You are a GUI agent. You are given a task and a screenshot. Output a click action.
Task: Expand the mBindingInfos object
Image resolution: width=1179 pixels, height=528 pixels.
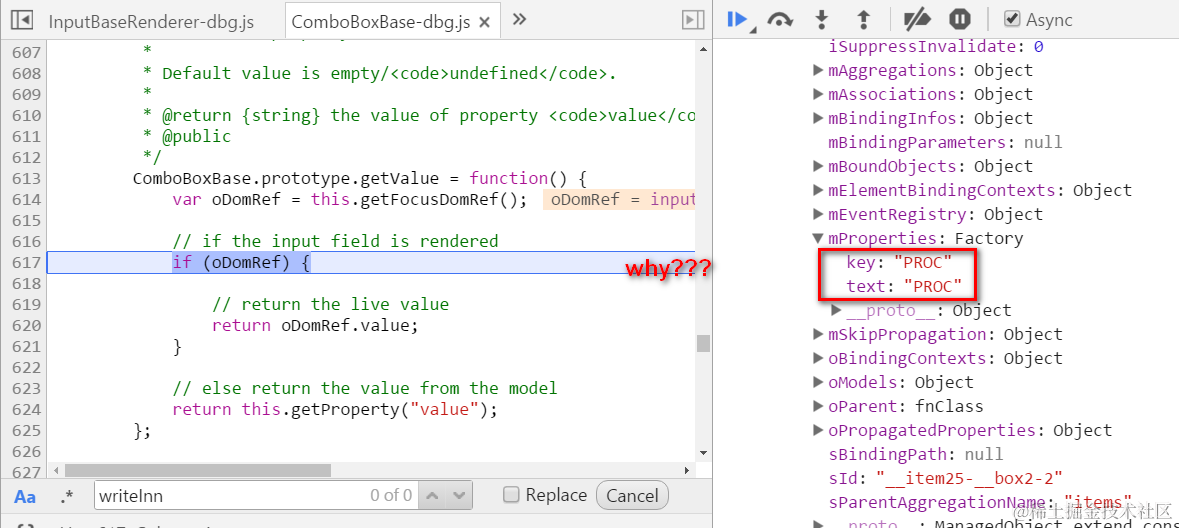coord(819,119)
